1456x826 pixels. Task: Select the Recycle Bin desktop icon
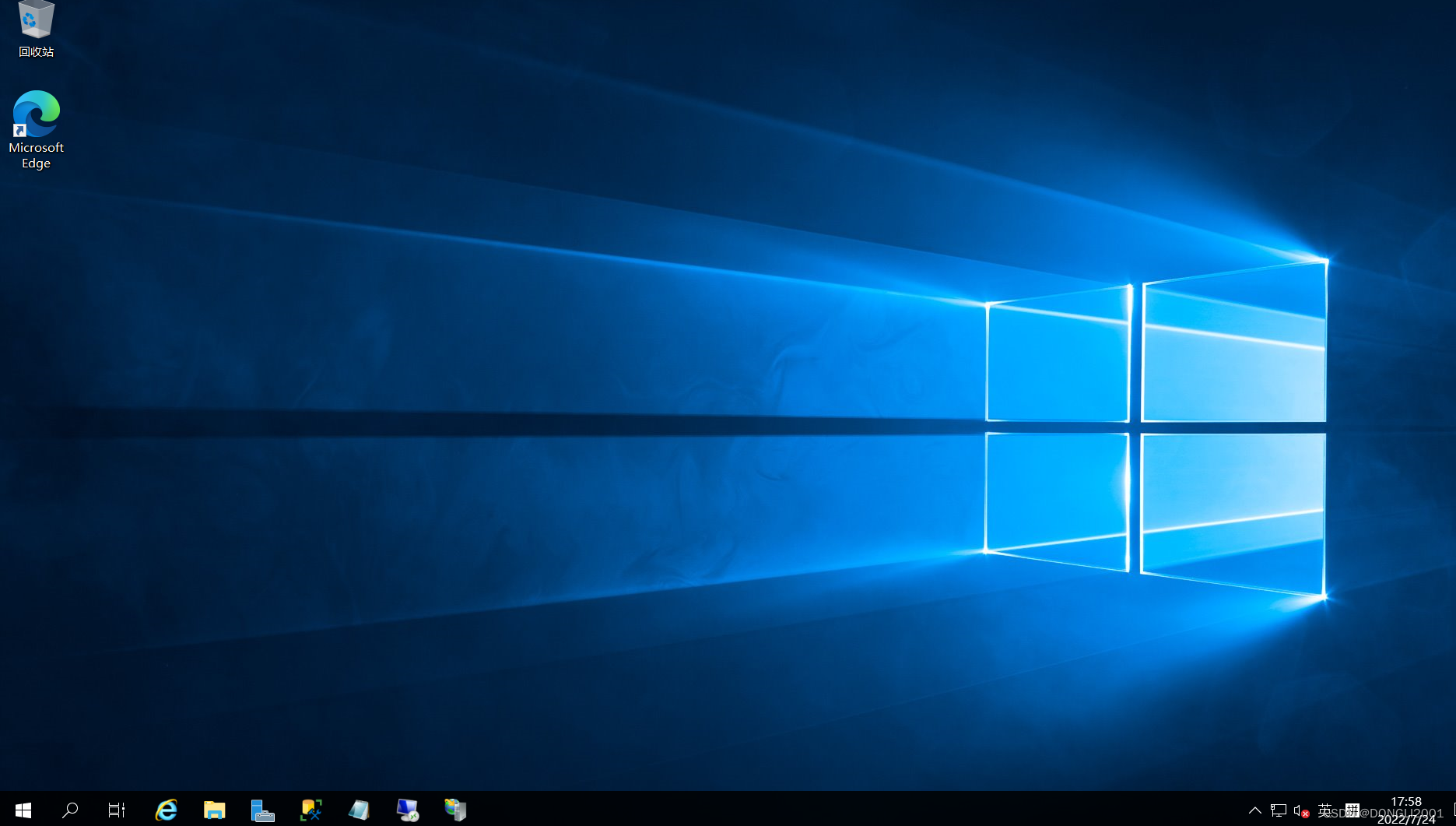tap(36, 30)
